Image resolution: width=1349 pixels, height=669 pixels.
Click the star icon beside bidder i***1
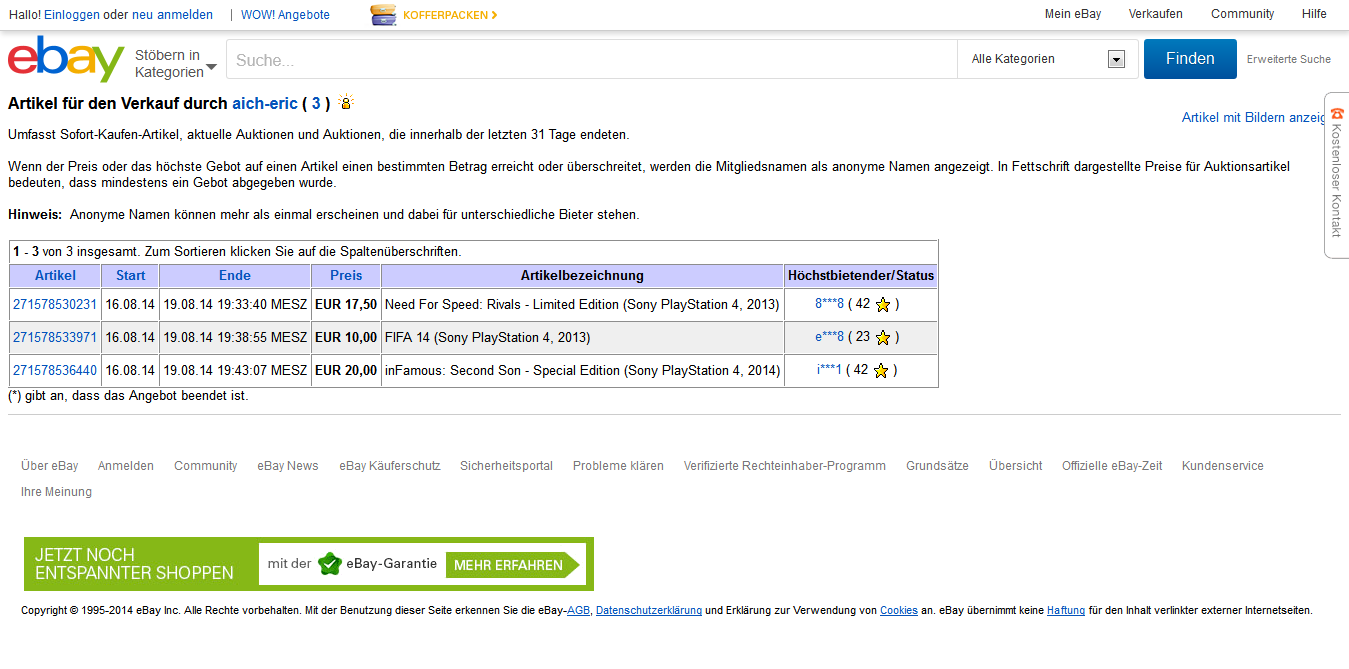click(x=880, y=371)
